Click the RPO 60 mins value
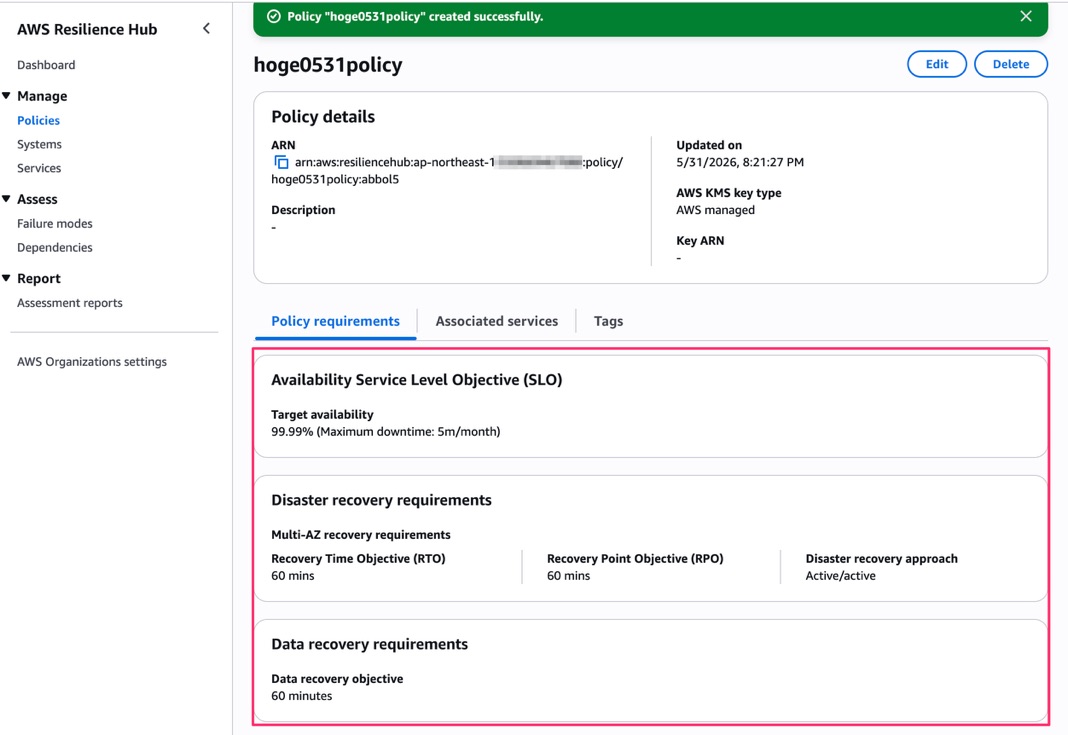The image size is (1068, 735). 568,576
